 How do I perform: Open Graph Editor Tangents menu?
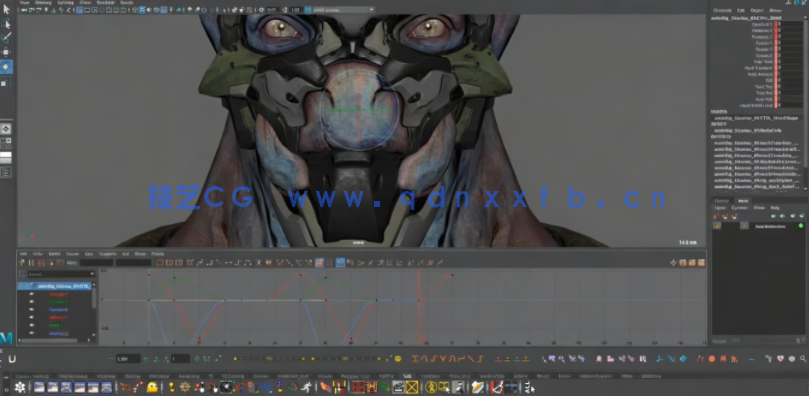(107, 254)
